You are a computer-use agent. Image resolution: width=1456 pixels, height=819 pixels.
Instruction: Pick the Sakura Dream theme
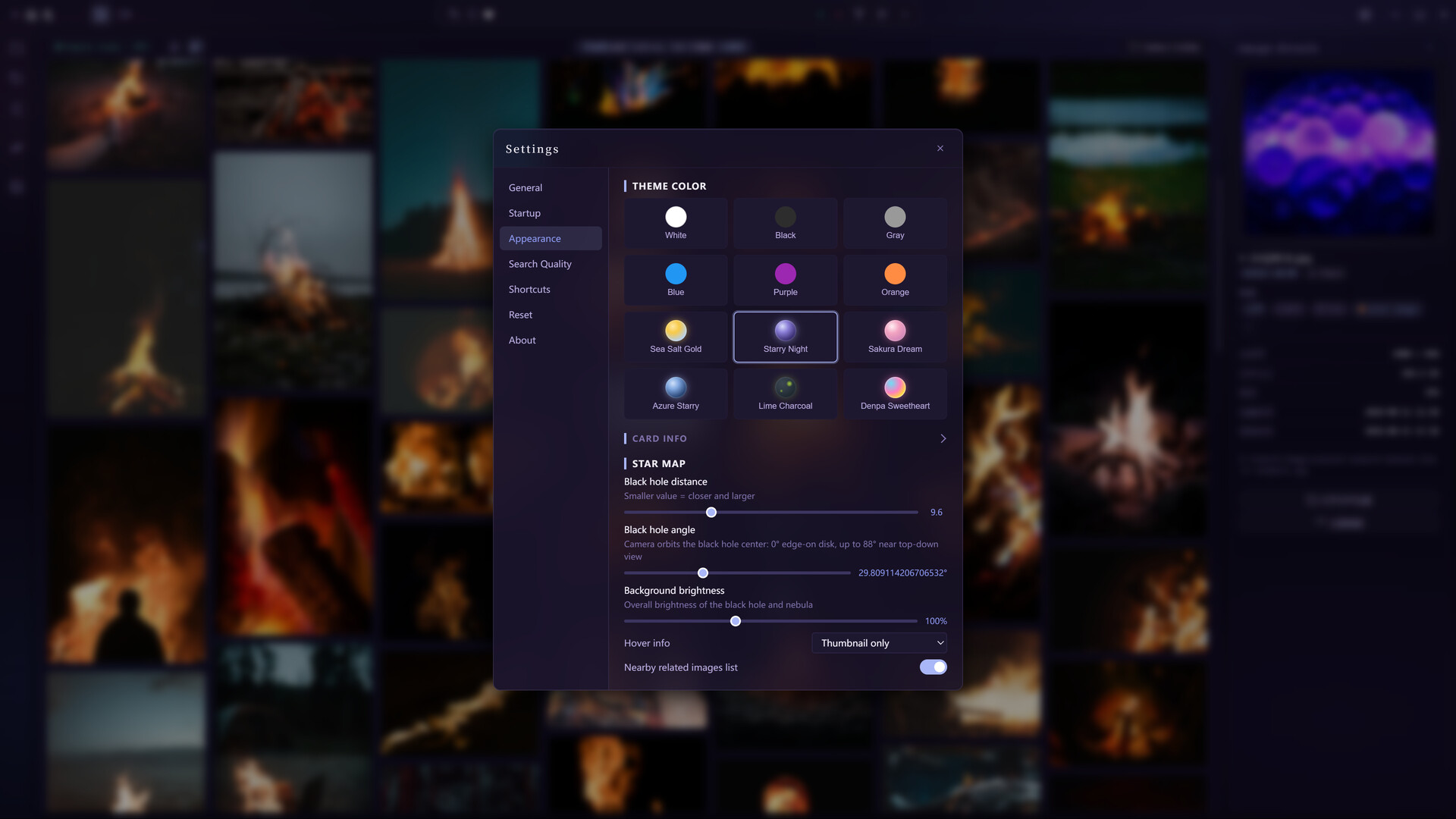(895, 337)
